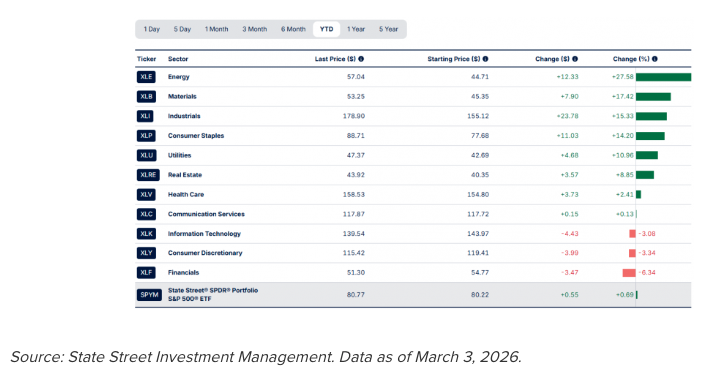Click the Information Technology sector name
Screen dimensions: 704x377
tap(204, 233)
